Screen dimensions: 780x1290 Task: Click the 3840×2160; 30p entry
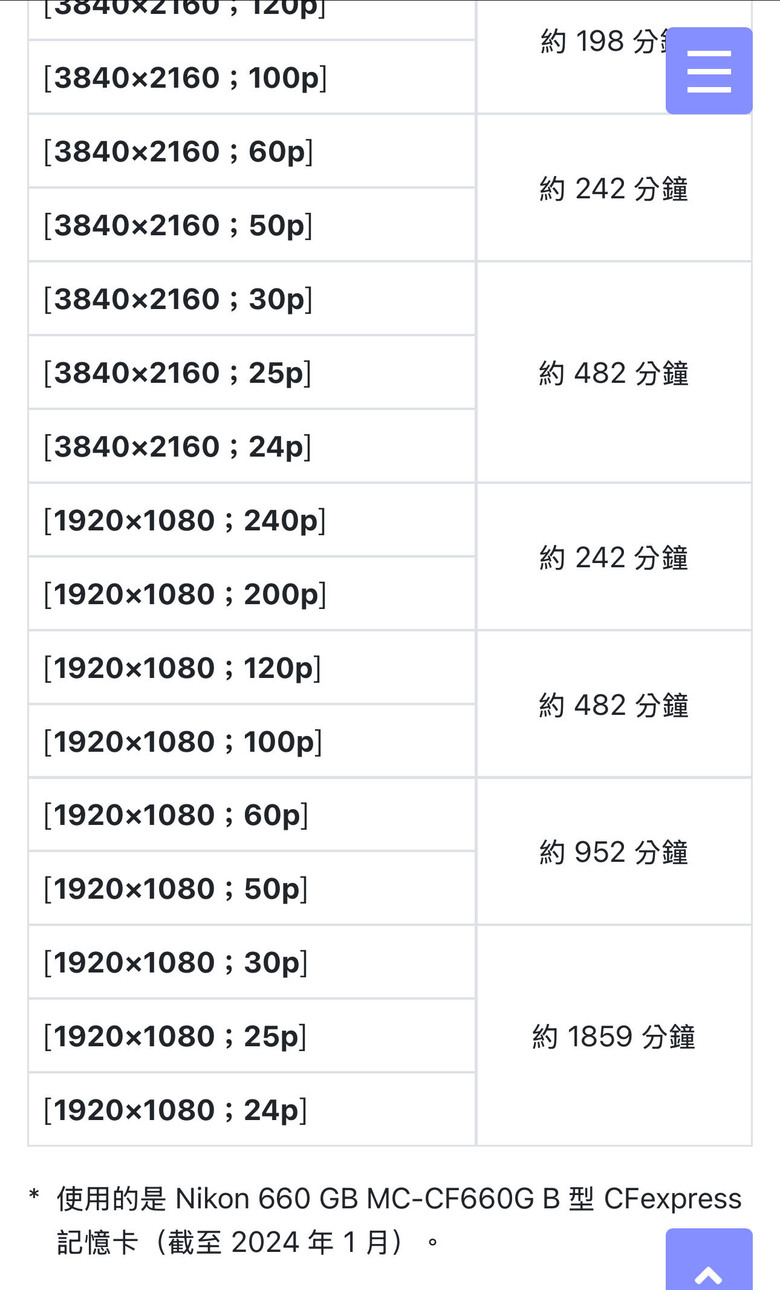tap(252, 299)
